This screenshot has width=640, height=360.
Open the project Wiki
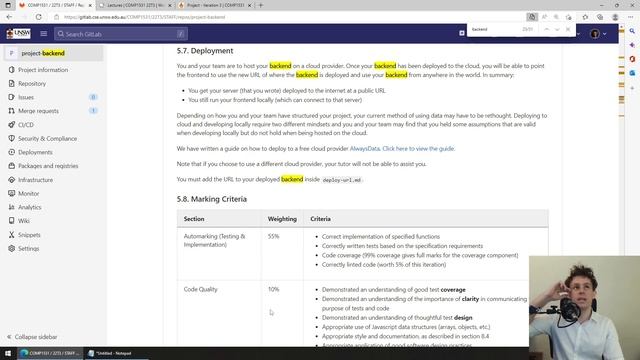point(24,221)
